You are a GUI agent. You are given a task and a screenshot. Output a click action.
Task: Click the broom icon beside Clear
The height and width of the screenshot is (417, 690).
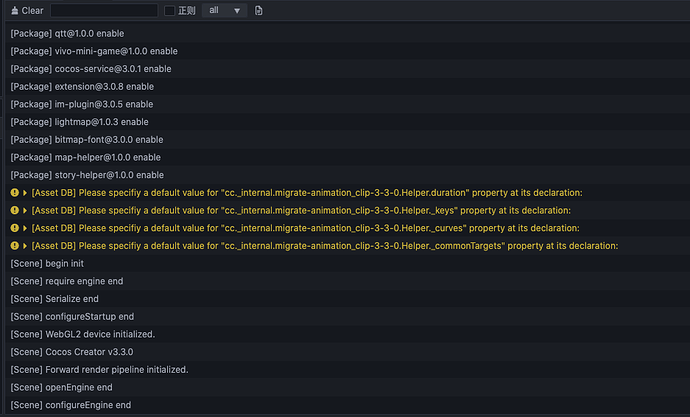click(x=14, y=10)
